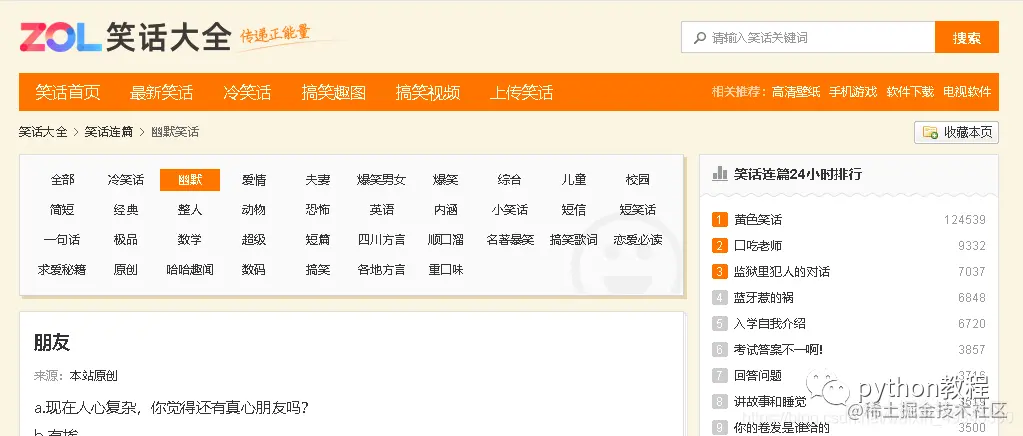The width and height of the screenshot is (1023, 436).
Task: Select the 四川方言 category
Action: (x=382, y=240)
